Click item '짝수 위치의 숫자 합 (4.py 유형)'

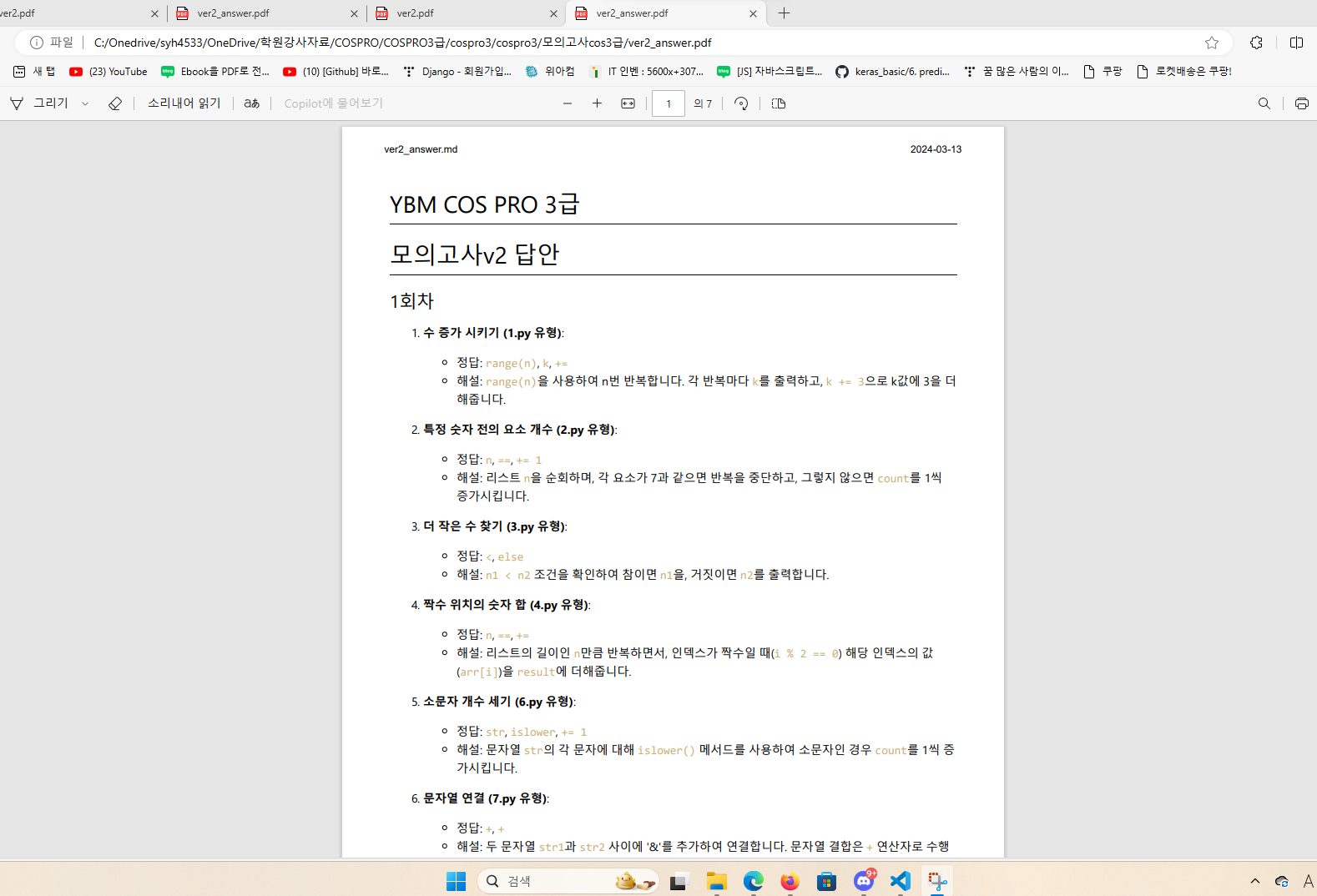click(507, 605)
